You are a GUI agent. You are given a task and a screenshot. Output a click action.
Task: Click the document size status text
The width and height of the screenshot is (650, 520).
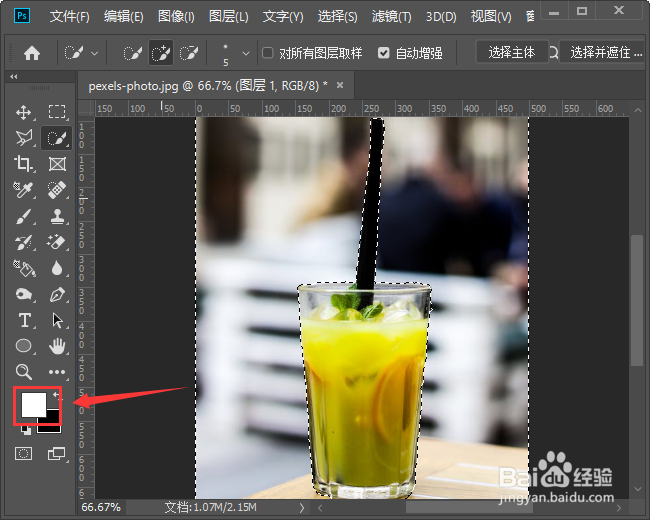[211, 507]
